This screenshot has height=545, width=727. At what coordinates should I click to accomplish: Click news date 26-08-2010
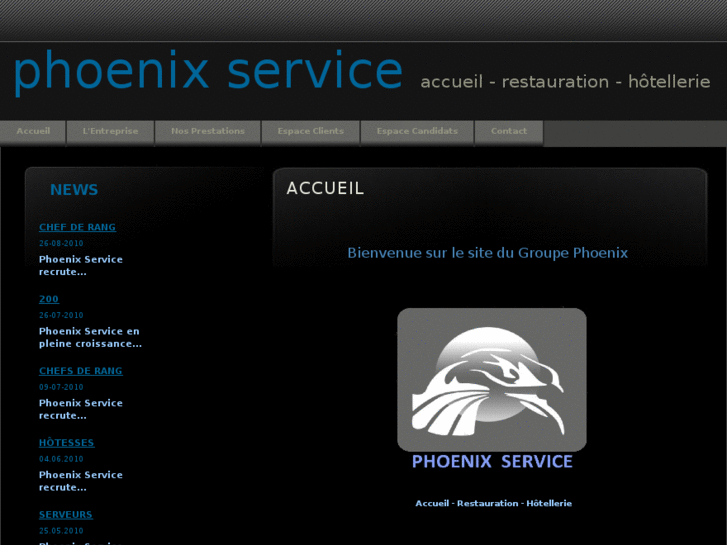click(x=61, y=243)
